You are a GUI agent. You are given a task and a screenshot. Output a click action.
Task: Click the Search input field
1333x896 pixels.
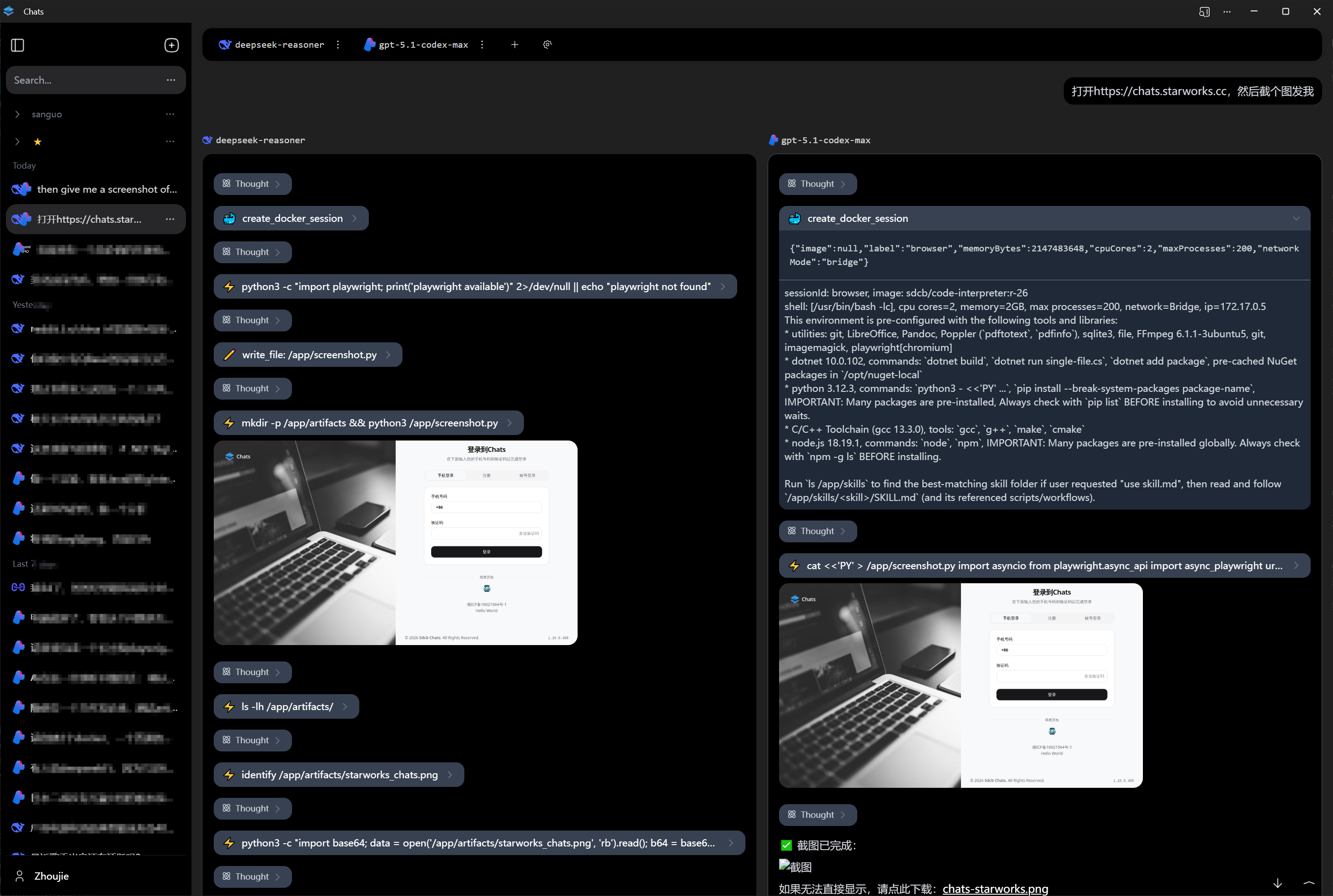[x=86, y=80]
